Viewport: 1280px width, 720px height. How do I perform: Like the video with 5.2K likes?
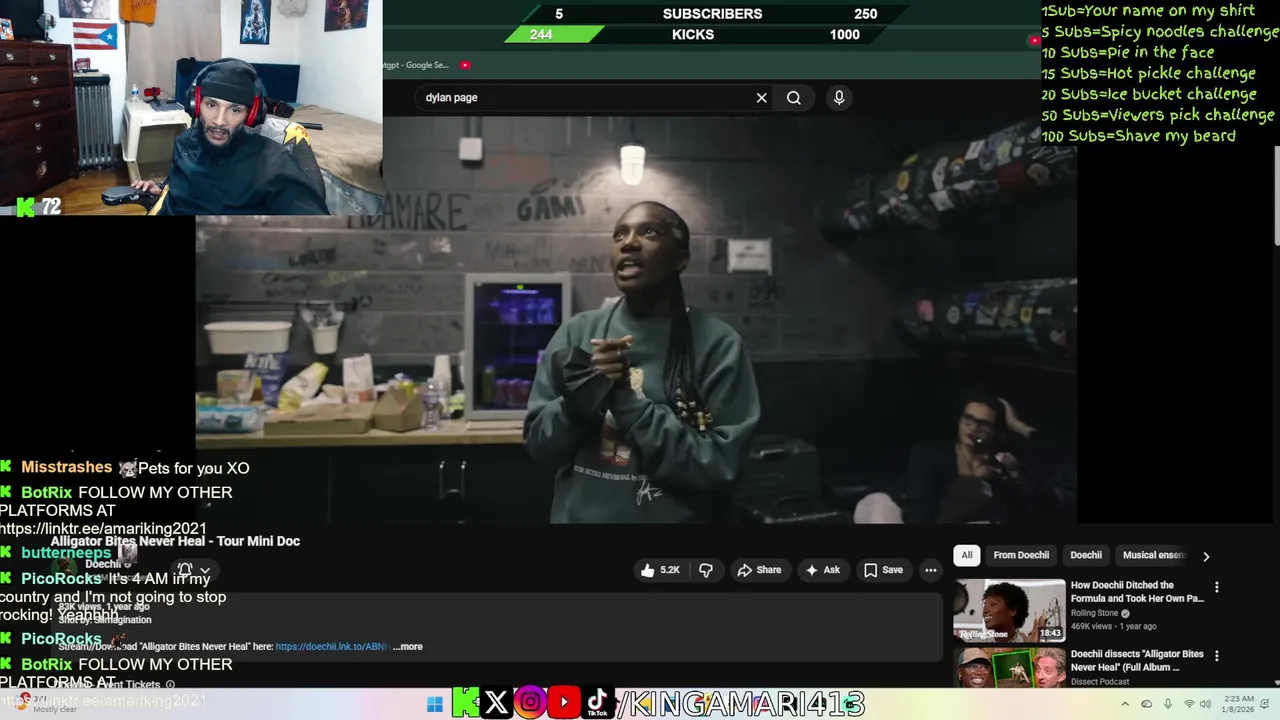(660, 570)
